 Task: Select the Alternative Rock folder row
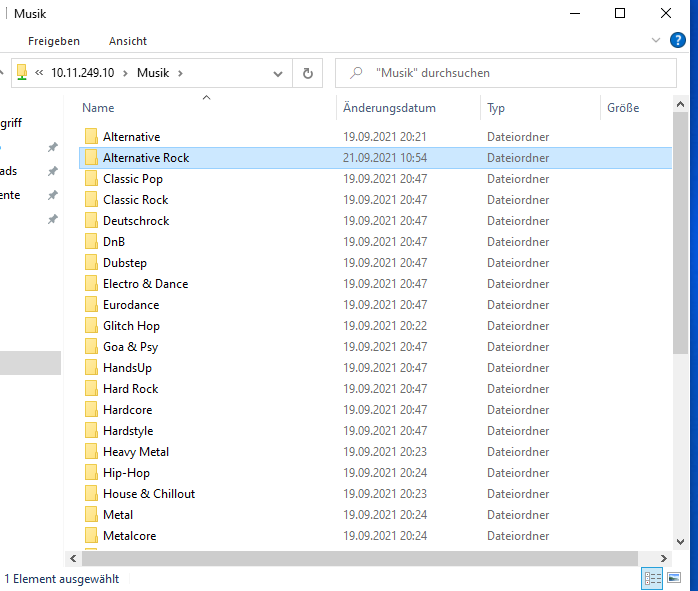[x=375, y=158]
